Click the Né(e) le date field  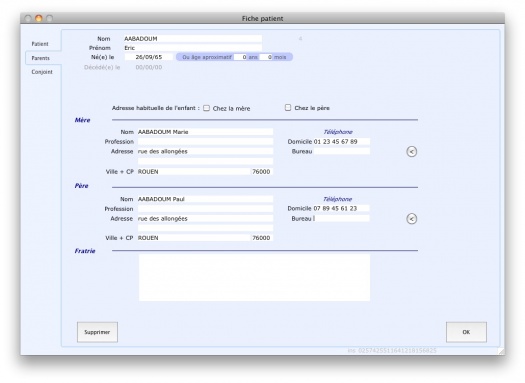click(149, 57)
